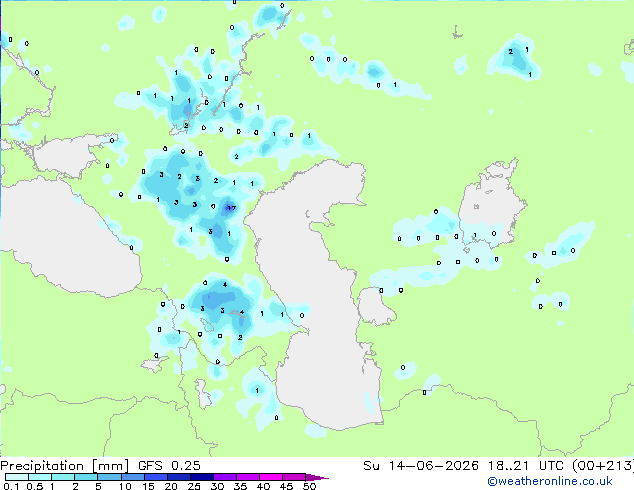Viewport: 634px width, 490px height.
Task: Click the 30–35 mm legend color swatch
Action: tap(224, 477)
